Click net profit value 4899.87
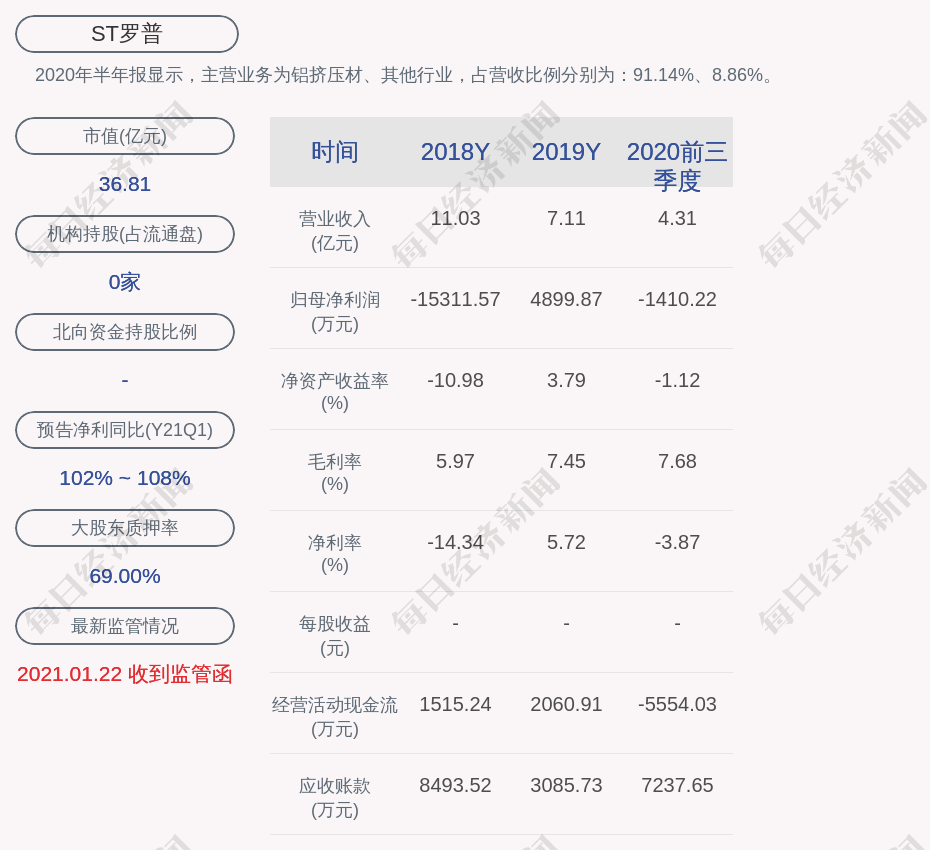The image size is (930, 850). click(x=566, y=299)
